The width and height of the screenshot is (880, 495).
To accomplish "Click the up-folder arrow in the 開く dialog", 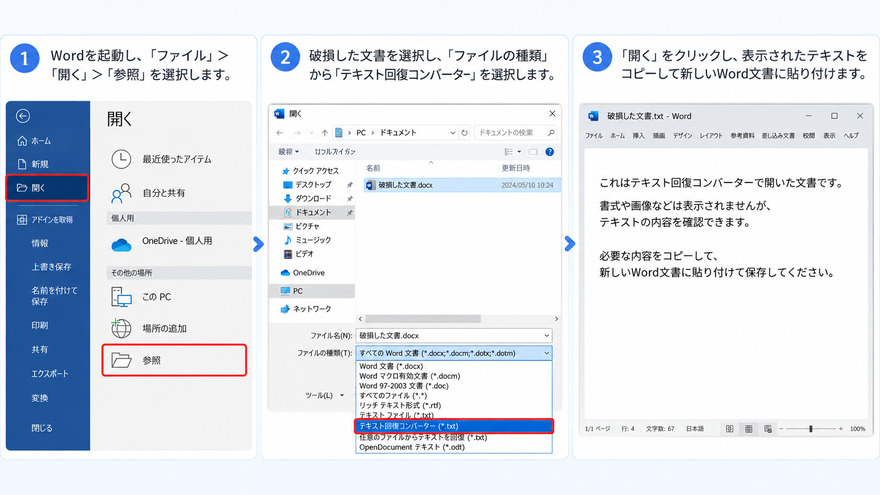I will [324, 133].
